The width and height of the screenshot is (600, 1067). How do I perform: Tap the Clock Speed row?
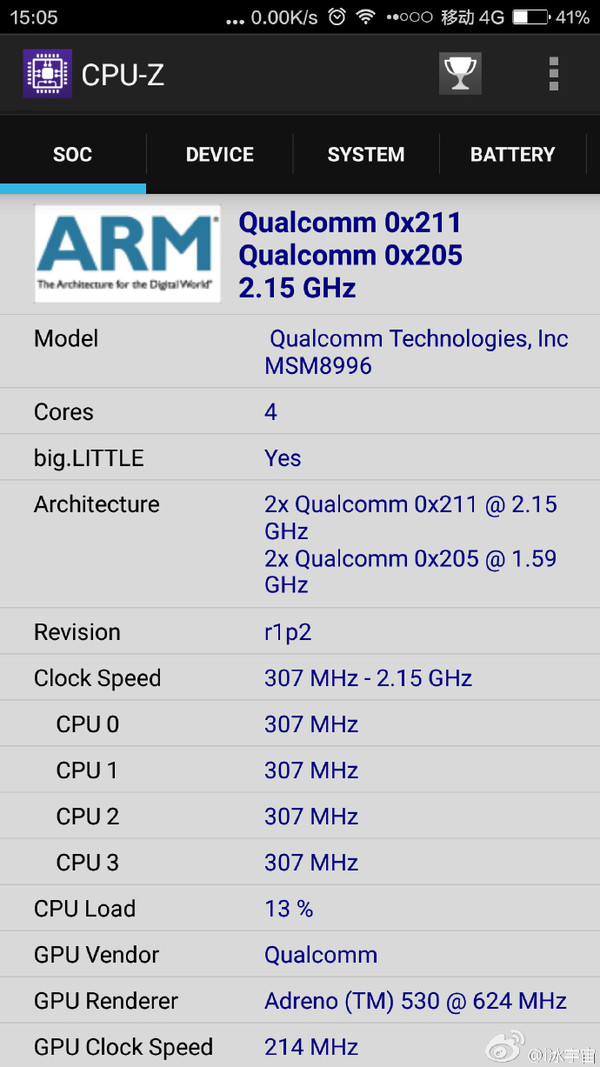click(300, 678)
